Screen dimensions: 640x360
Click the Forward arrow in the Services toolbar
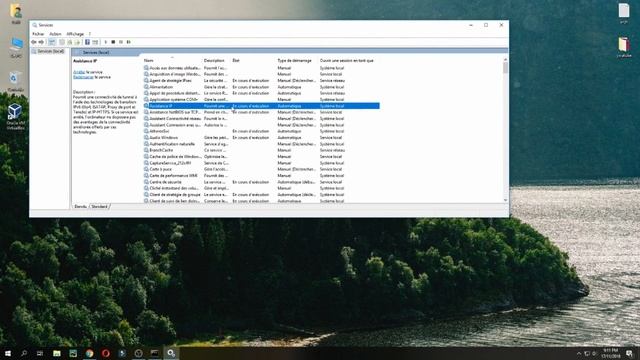[41, 42]
